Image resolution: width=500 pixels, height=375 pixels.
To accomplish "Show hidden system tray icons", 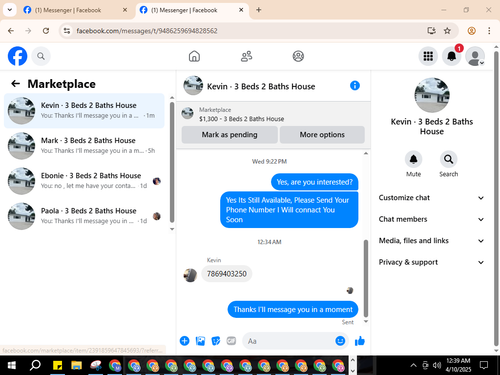I will (x=413, y=365).
